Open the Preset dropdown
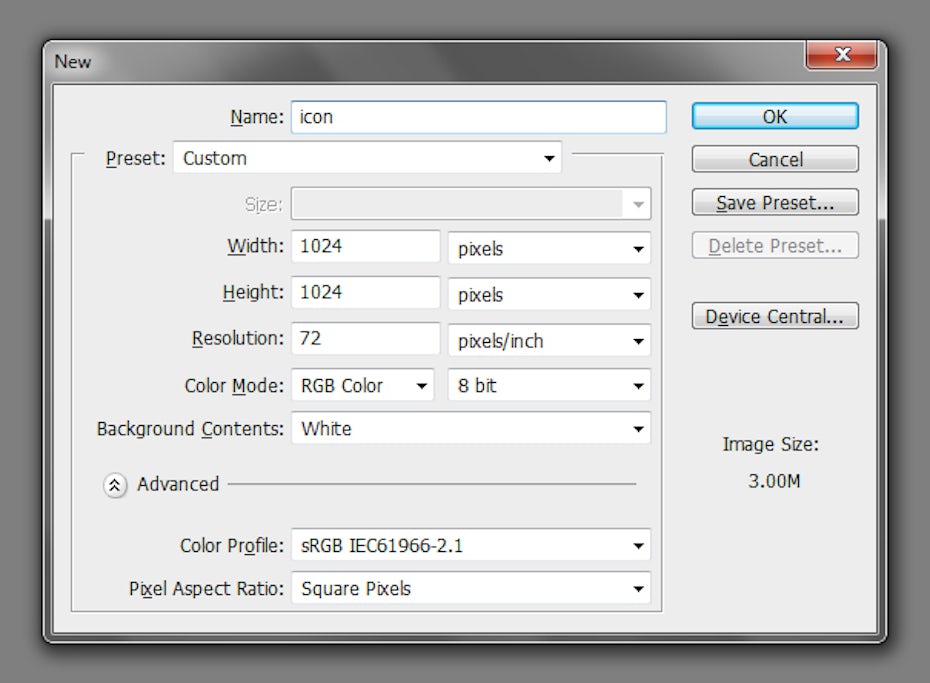The width and height of the screenshot is (930, 683). click(x=367, y=159)
